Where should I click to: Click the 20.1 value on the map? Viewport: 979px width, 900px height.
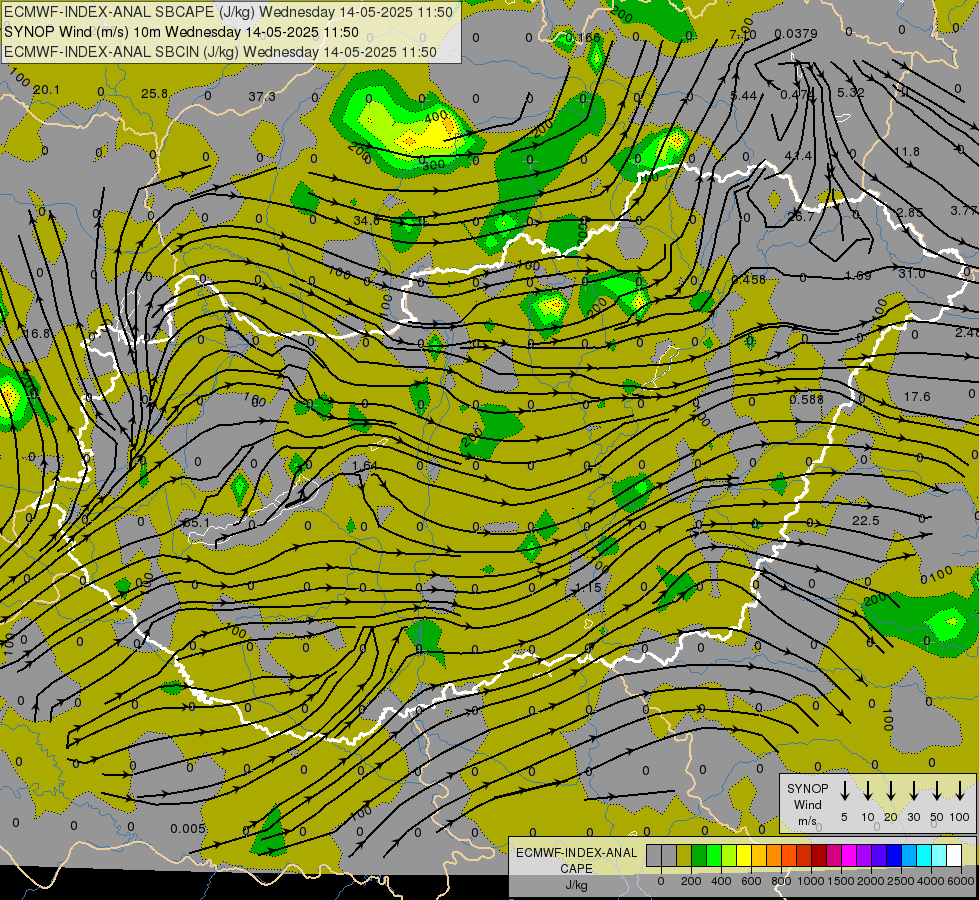coord(46,90)
